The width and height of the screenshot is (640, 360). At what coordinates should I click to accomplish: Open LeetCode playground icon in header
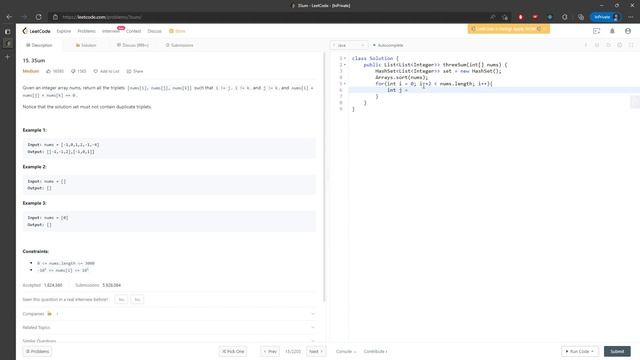596,31
